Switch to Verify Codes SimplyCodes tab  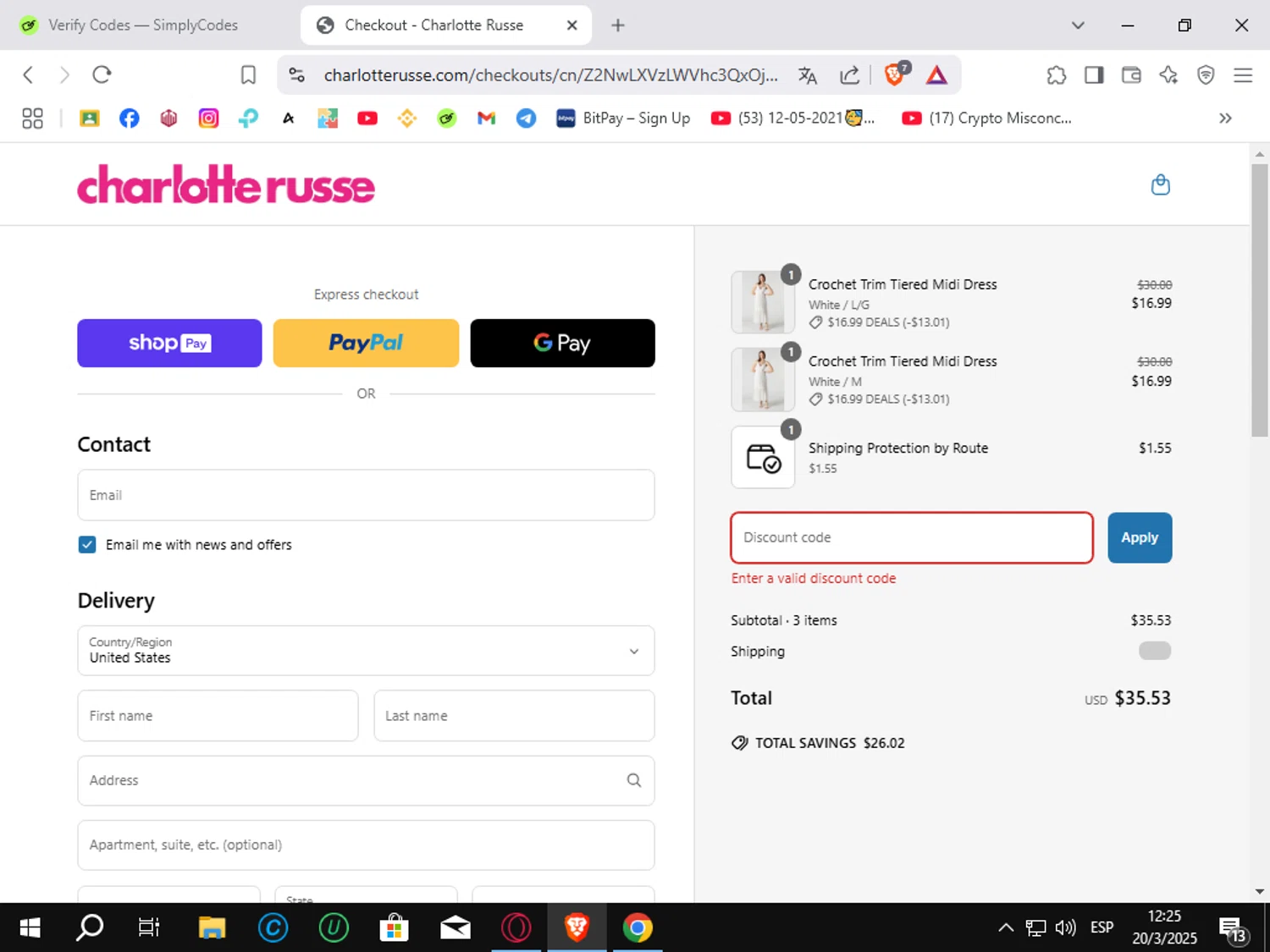tap(142, 25)
